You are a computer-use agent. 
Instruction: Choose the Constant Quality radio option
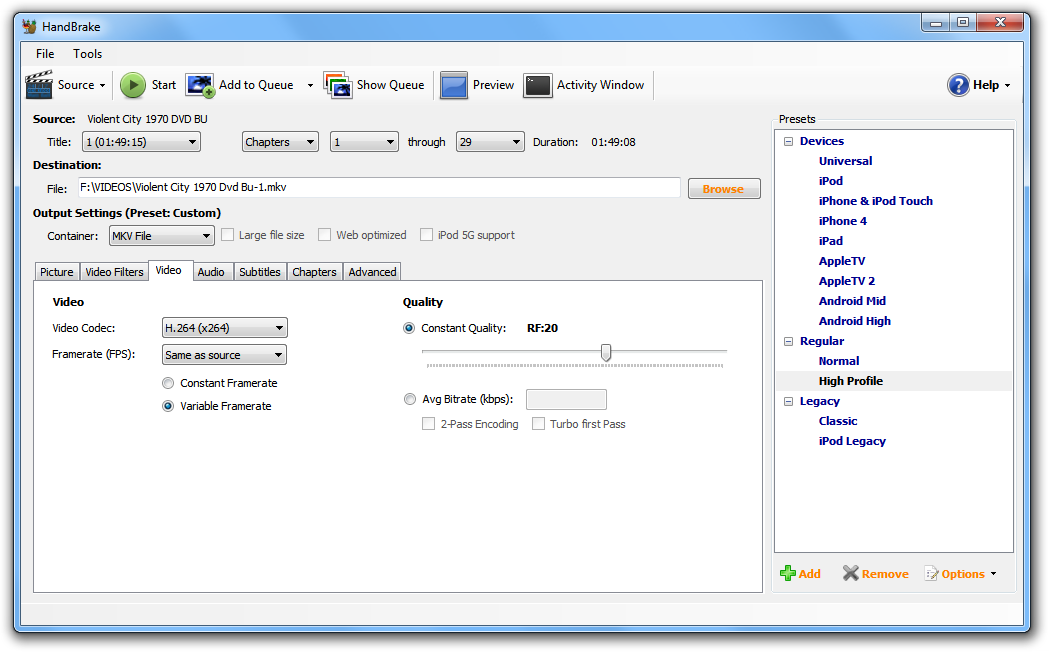coord(409,328)
